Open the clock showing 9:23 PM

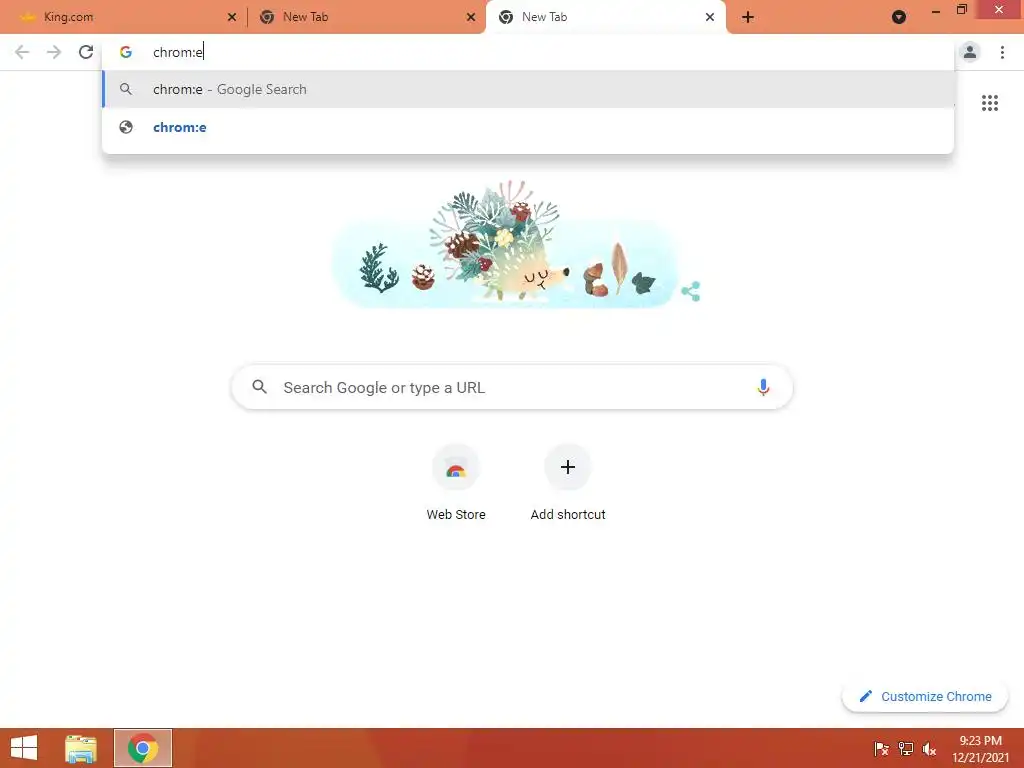click(980, 748)
